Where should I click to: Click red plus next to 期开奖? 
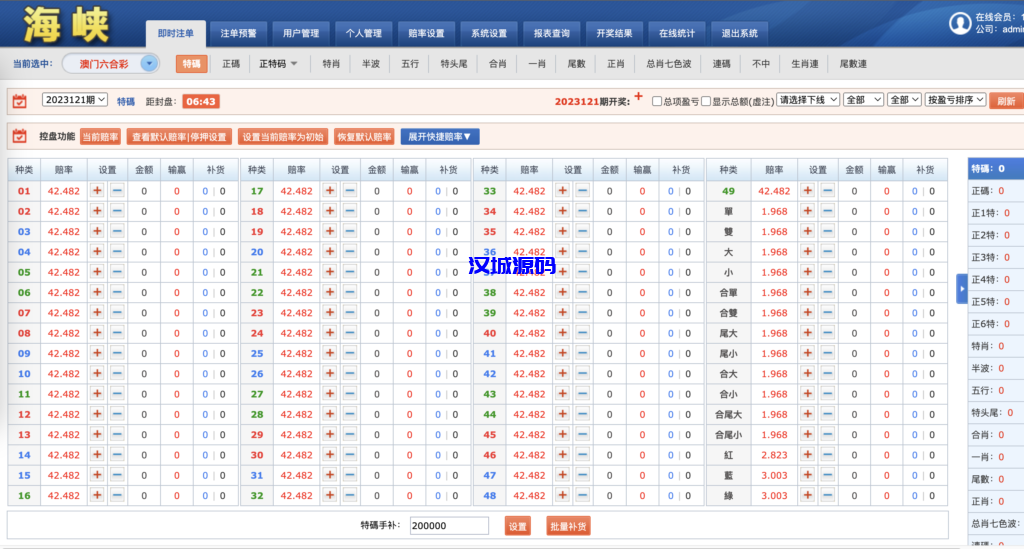click(x=638, y=97)
